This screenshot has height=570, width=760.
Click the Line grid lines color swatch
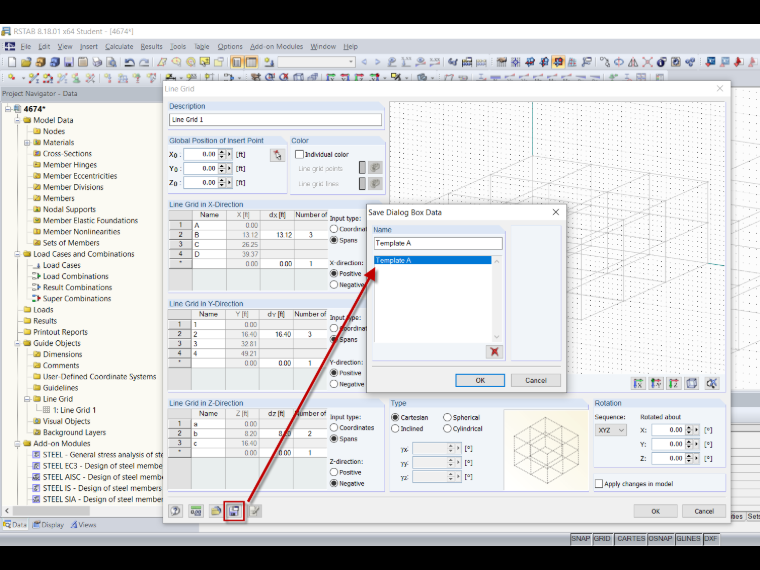(362, 183)
